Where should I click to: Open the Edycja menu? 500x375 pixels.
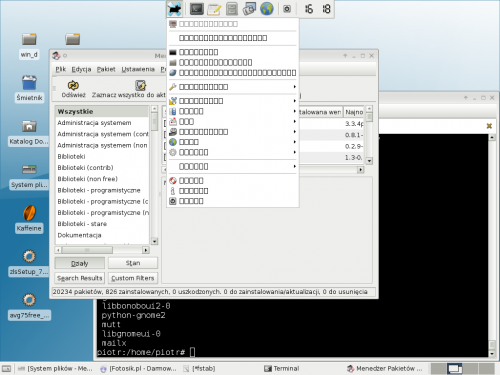[81, 69]
